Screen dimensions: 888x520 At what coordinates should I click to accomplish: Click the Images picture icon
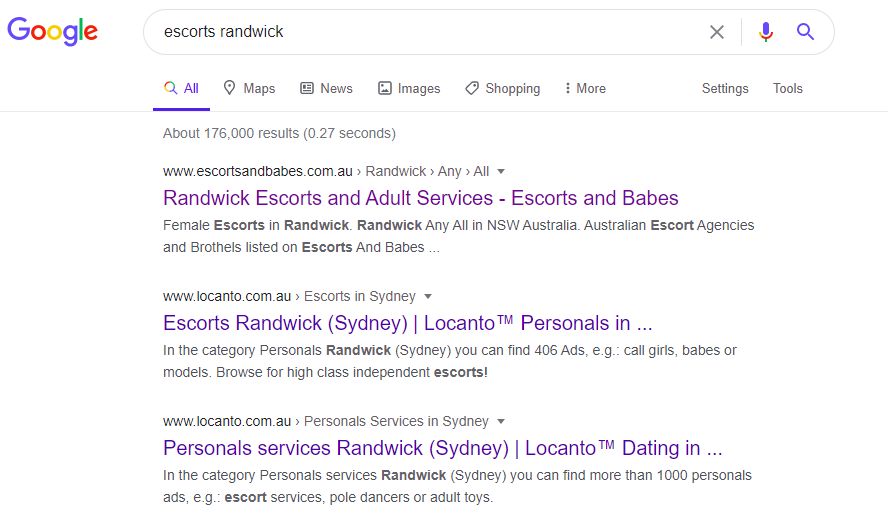(385, 88)
